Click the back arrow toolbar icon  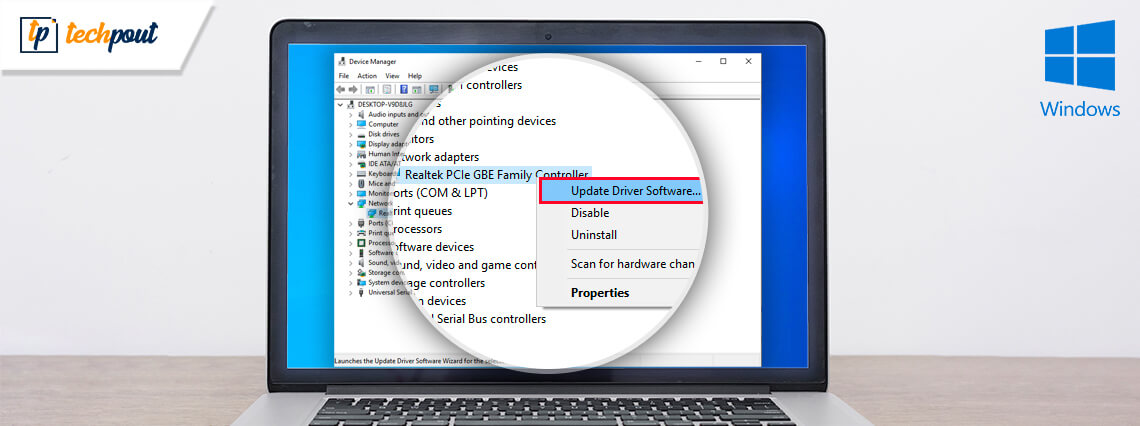(342, 89)
